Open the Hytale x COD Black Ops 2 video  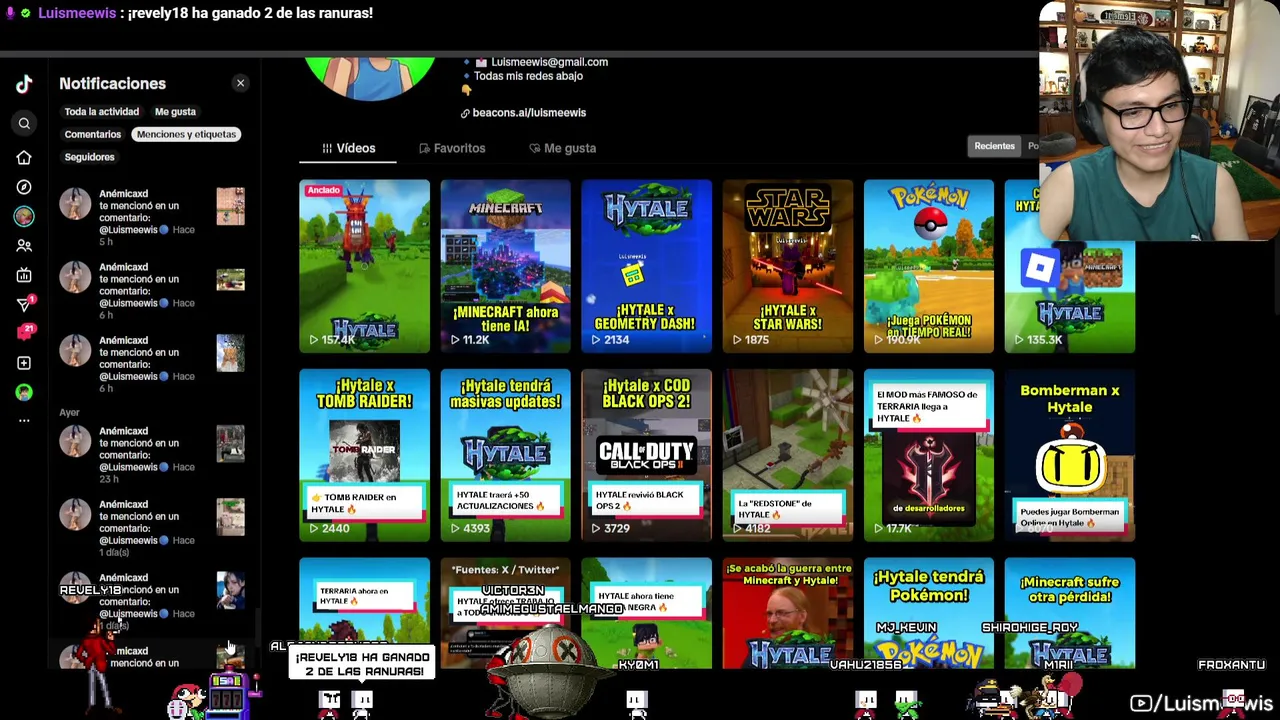pyautogui.click(x=646, y=455)
